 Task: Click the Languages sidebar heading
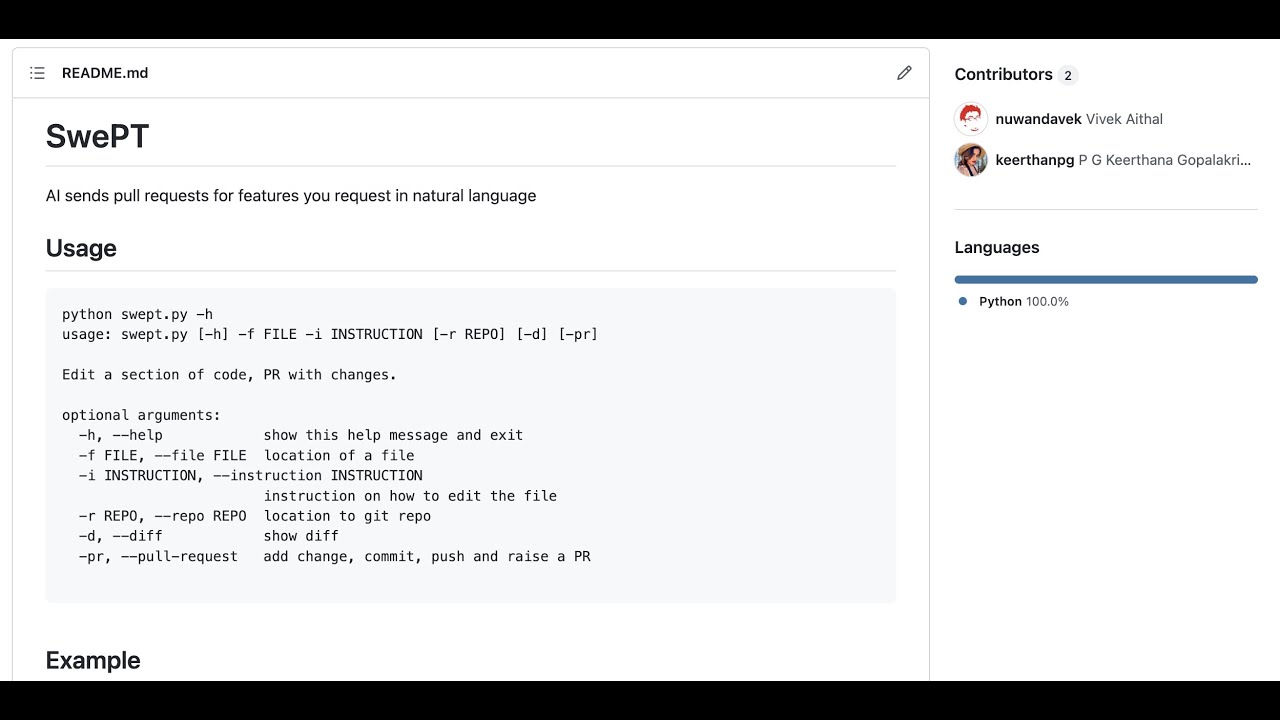(x=997, y=248)
